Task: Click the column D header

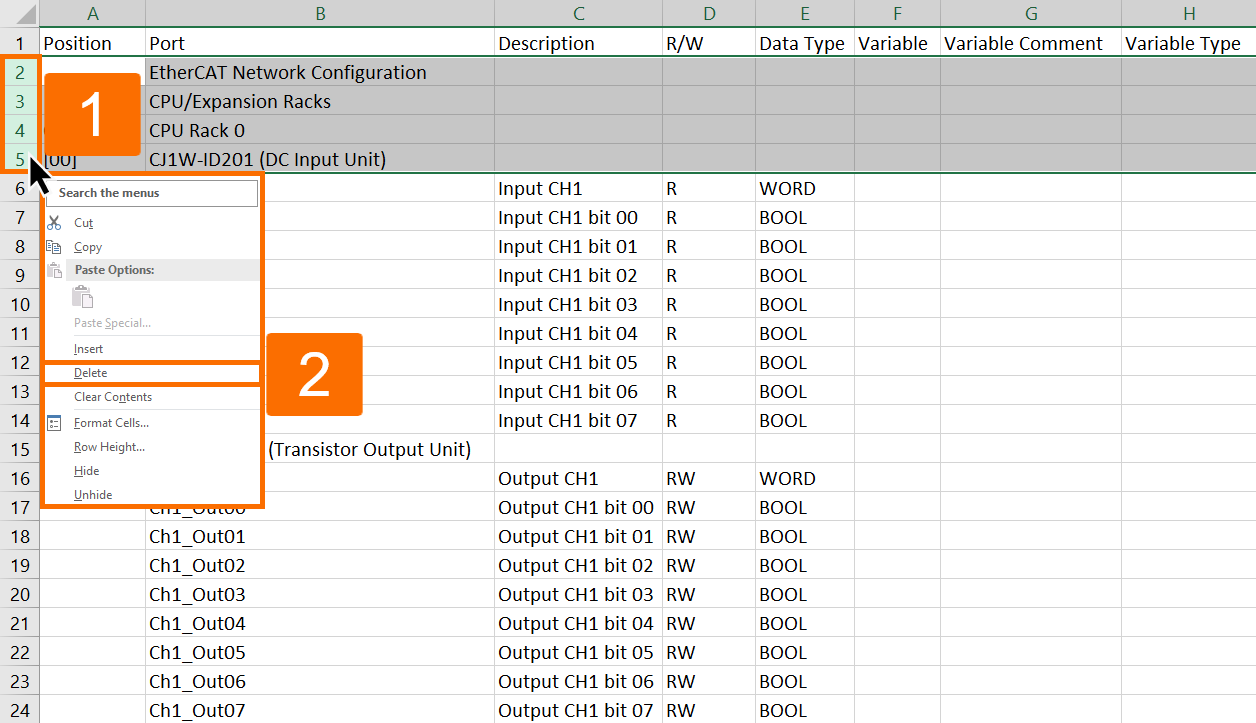Action: 709,13
